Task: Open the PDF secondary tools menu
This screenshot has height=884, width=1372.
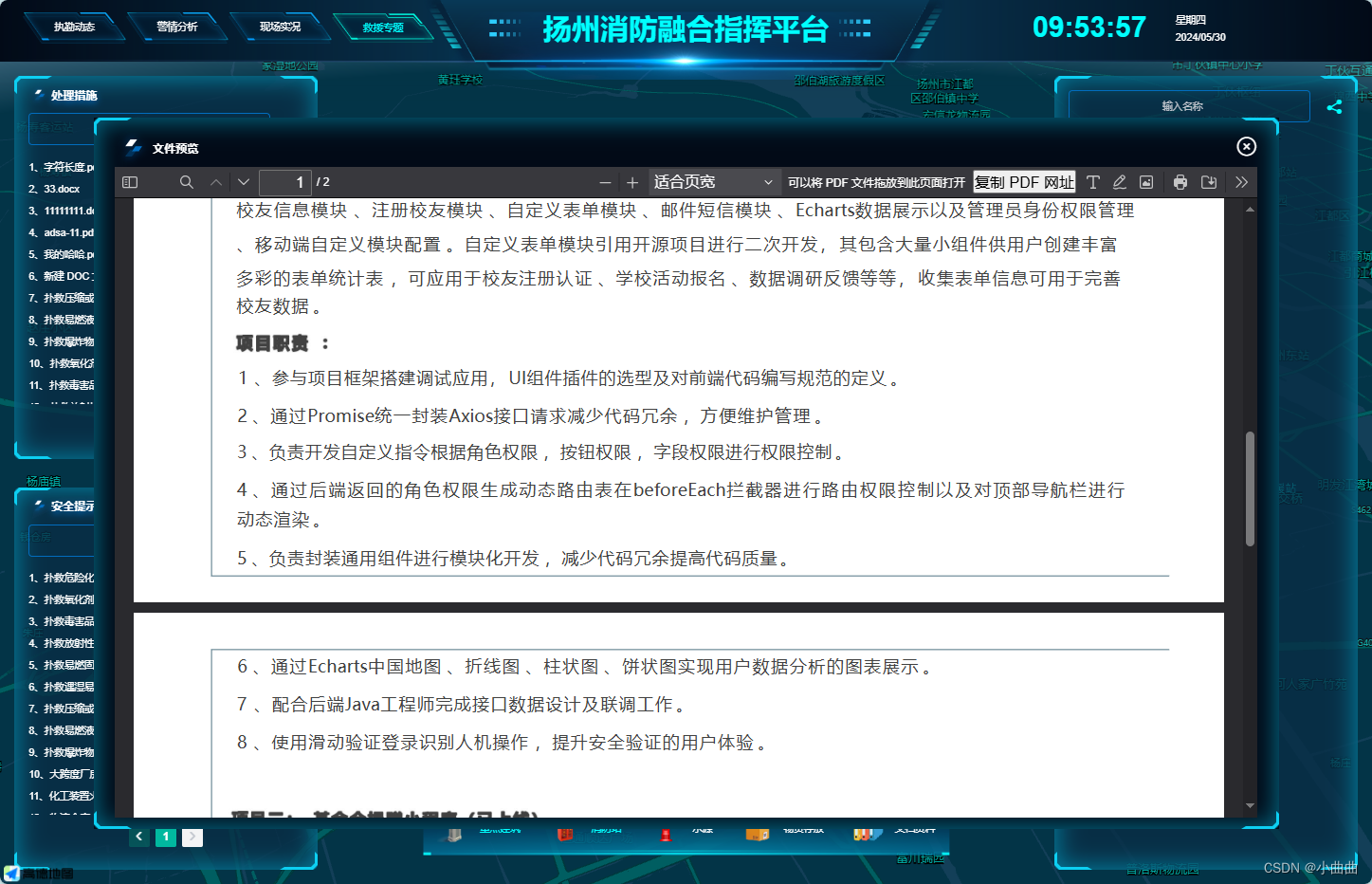Action: click(x=1242, y=182)
